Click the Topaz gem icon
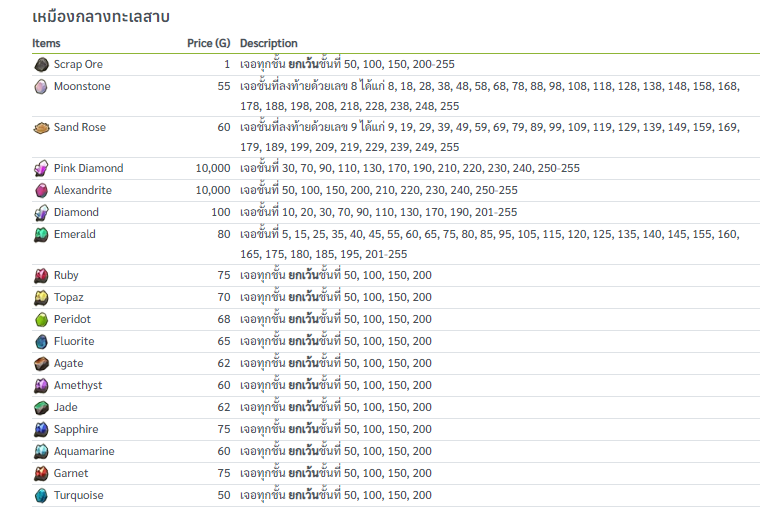The width and height of the screenshot is (782, 520). point(41,297)
